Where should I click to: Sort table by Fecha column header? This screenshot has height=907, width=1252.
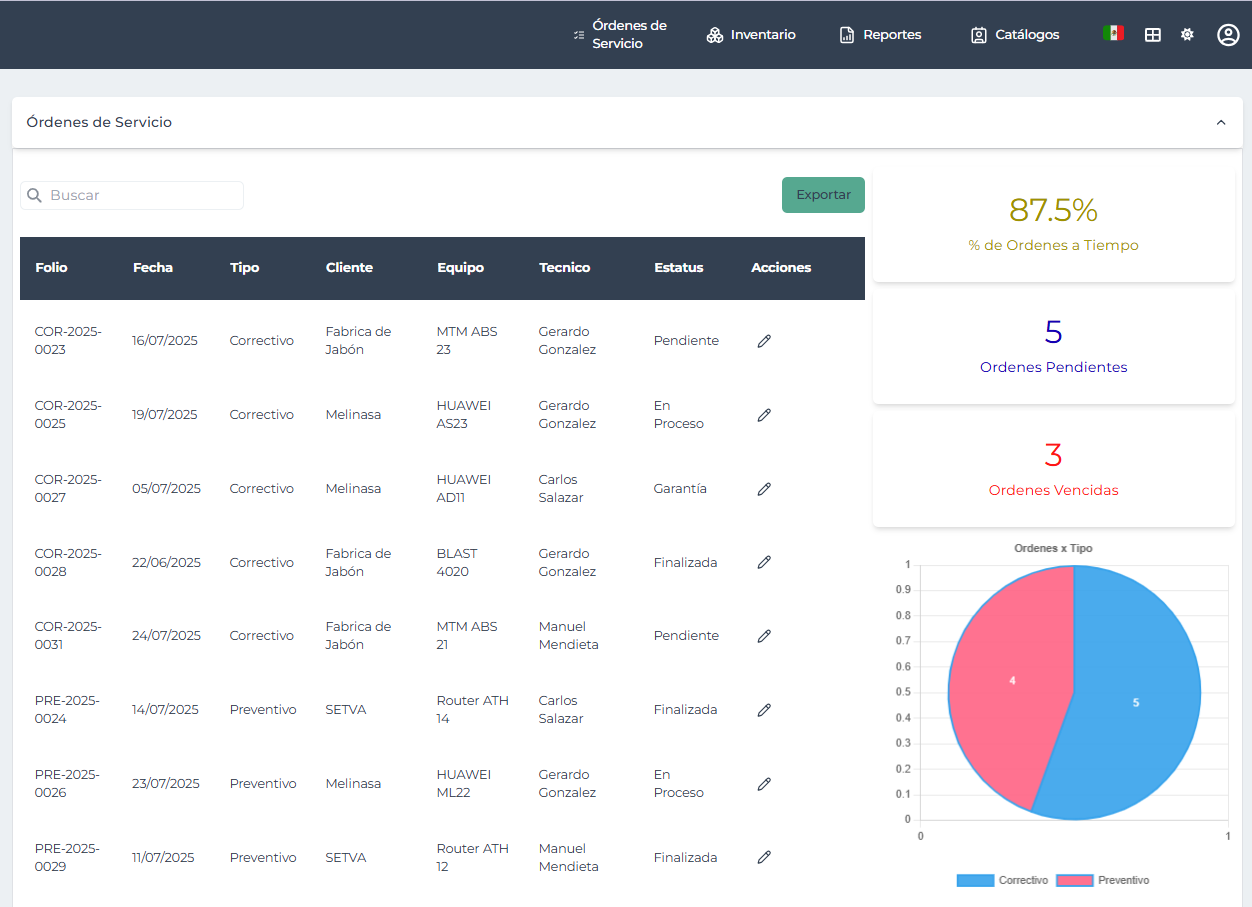pyautogui.click(x=153, y=268)
